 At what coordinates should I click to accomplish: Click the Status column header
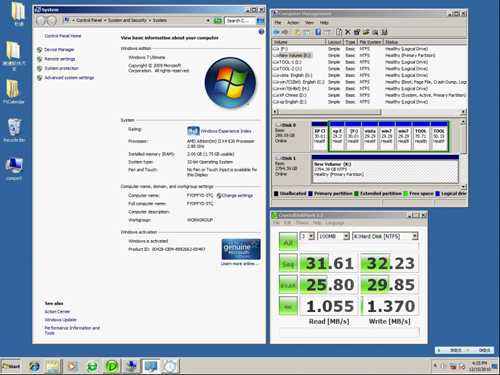[425, 42]
